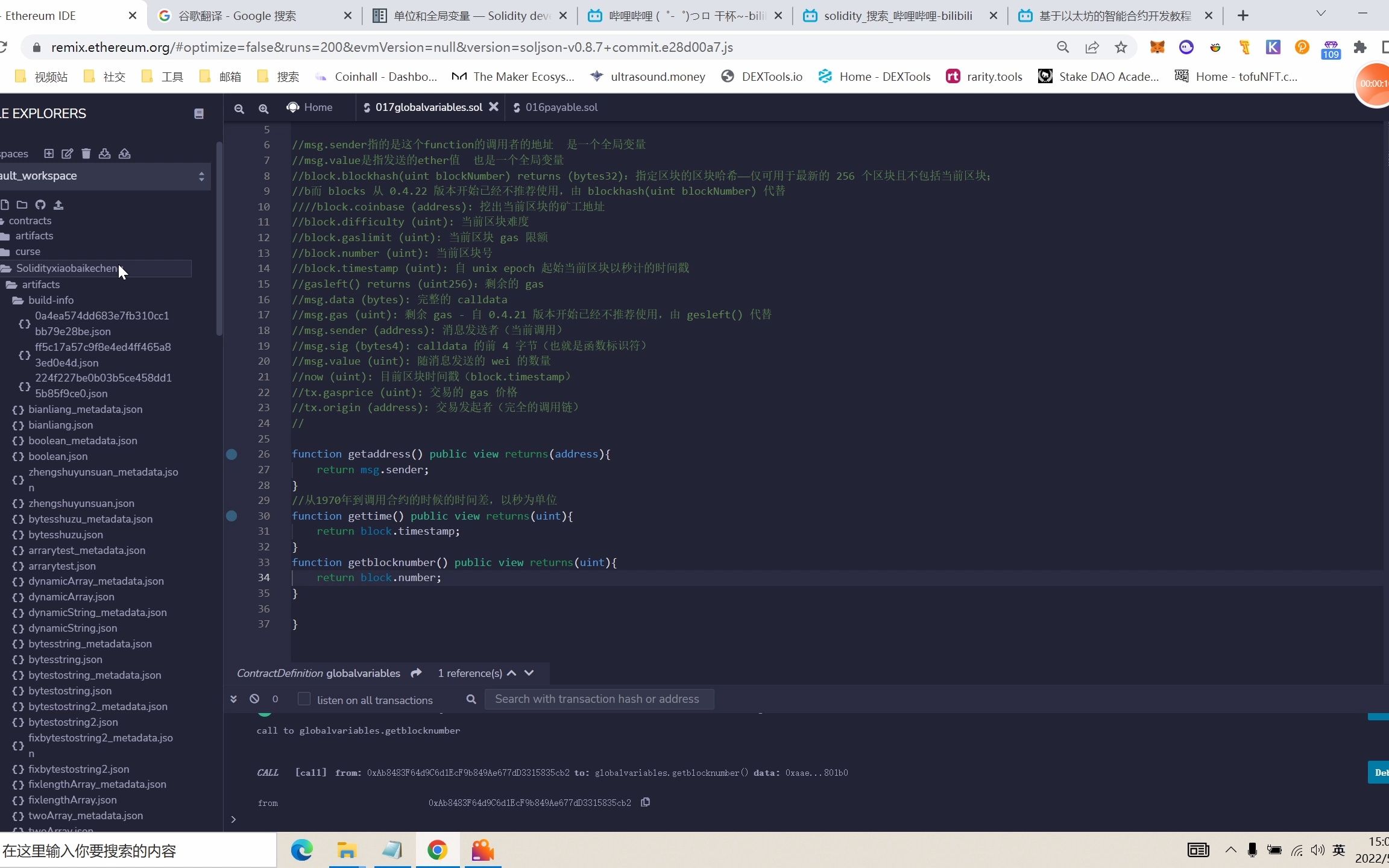Click the search/magnify icon in editor
Image resolution: width=1389 pixels, height=868 pixels.
click(x=263, y=107)
